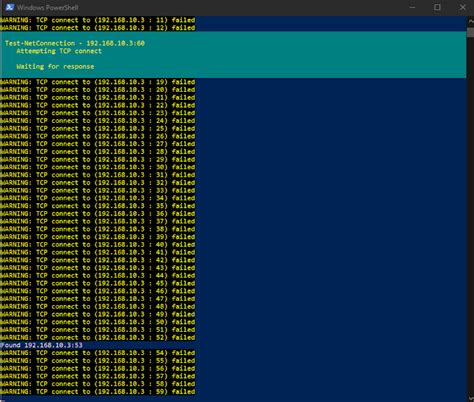This screenshot has height=402, width=474.
Task: Click the warning line for port 21
Action: (x=98, y=97)
